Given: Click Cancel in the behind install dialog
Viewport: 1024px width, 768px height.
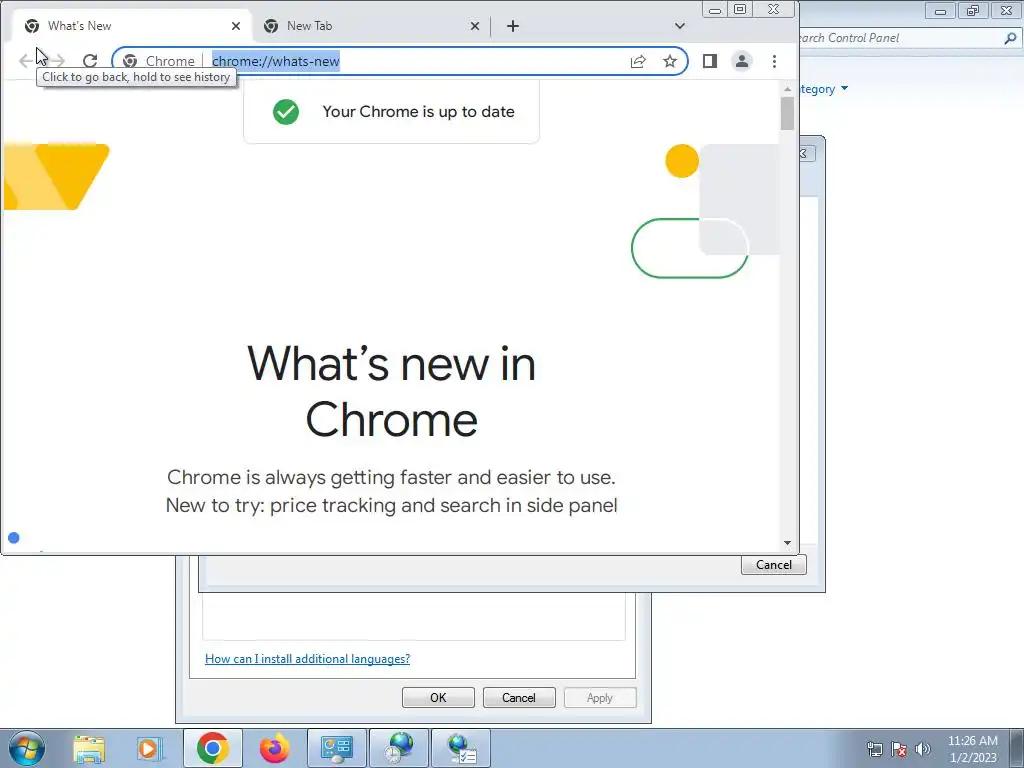Looking at the screenshot, I should tap(774, 565).
